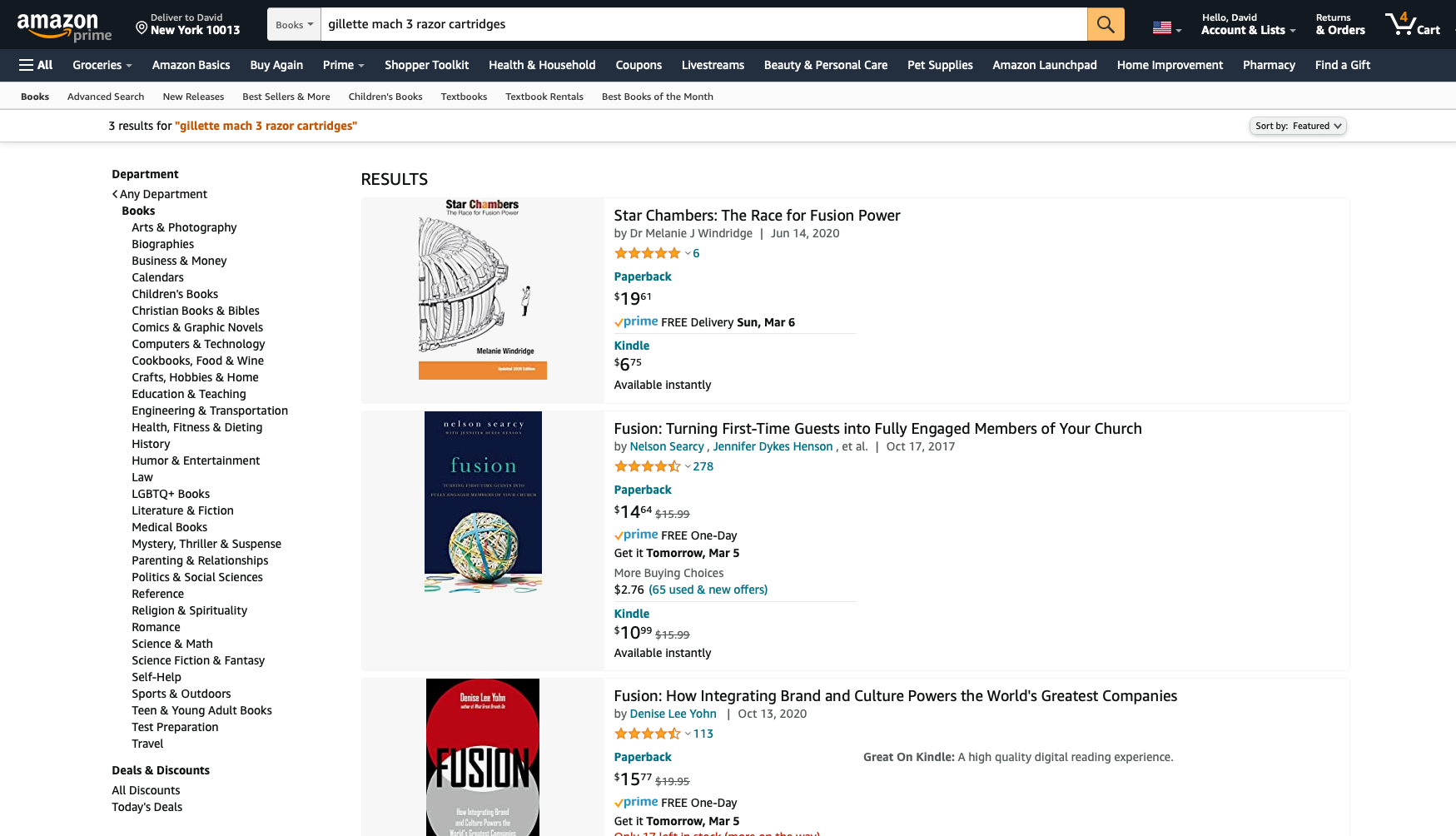The width and height of the screenshot is (1456, 836).
Task: Click the delivery location pin icon
Action: [142, 29]
